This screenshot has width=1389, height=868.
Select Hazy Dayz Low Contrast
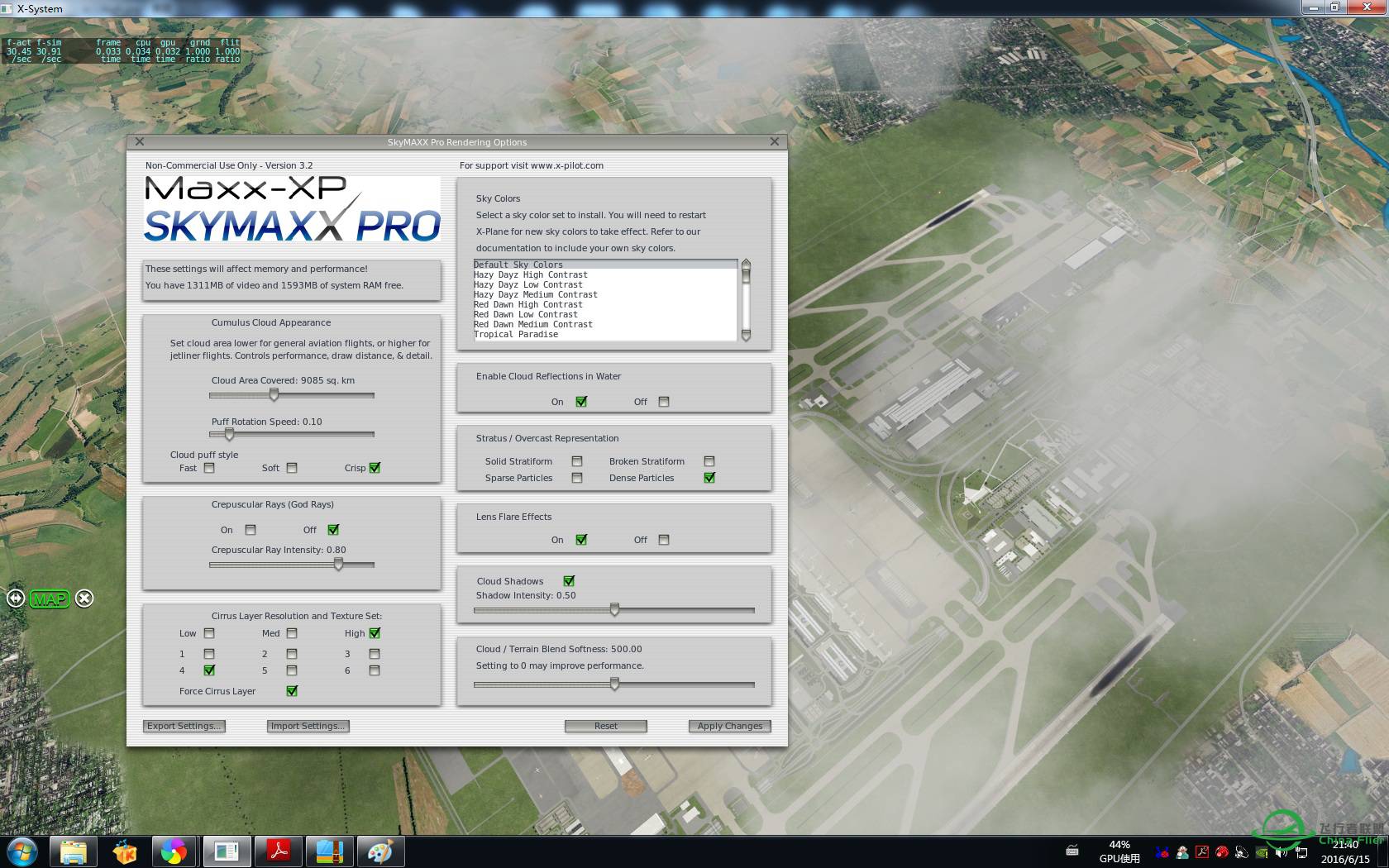click(x=605, y=284)
